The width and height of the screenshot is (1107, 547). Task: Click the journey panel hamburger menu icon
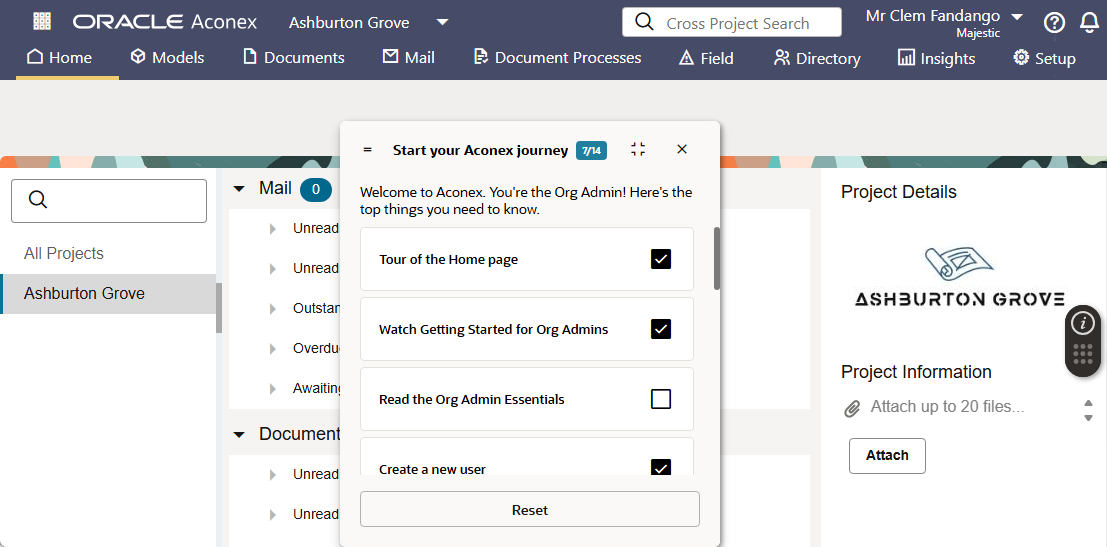tap(367, 150)
